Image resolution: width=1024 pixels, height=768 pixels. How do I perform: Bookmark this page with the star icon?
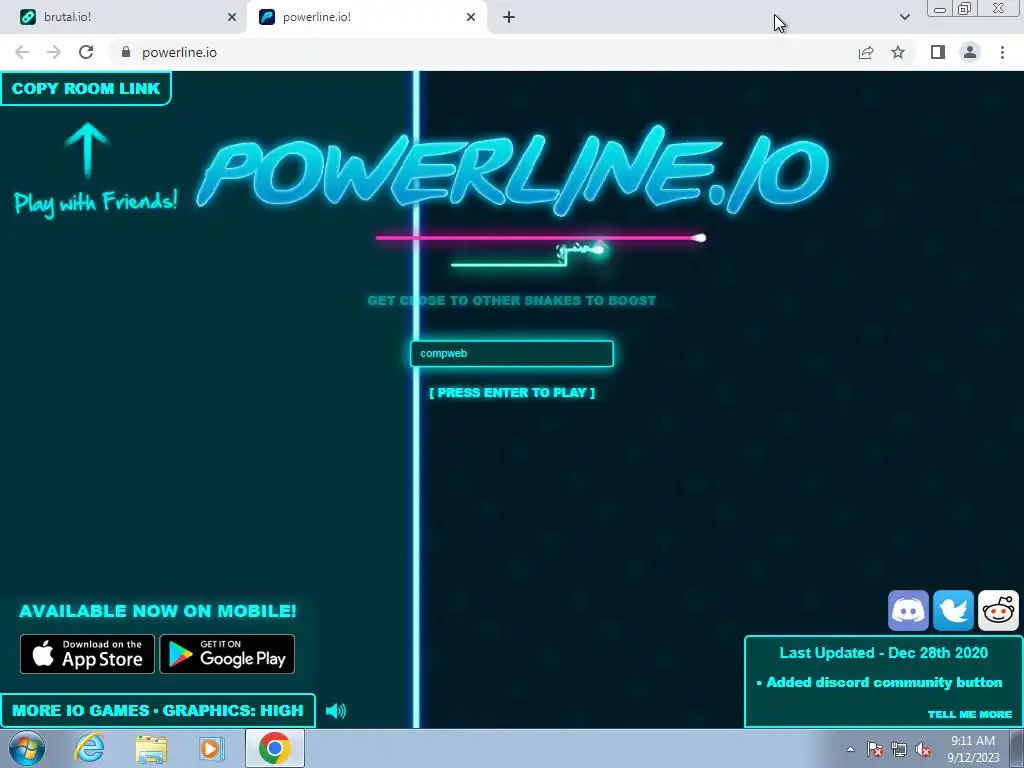898,52
